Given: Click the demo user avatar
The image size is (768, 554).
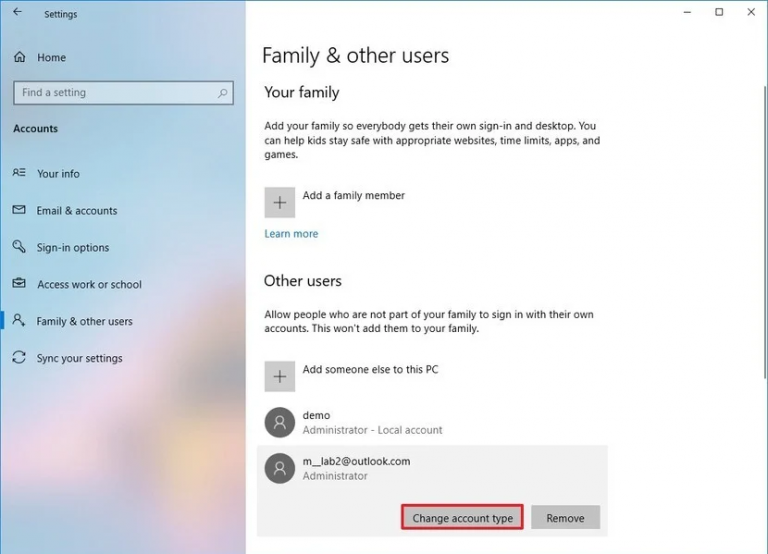Looking at the screenshot, I should pyautogui.click(x=280, y=422).
